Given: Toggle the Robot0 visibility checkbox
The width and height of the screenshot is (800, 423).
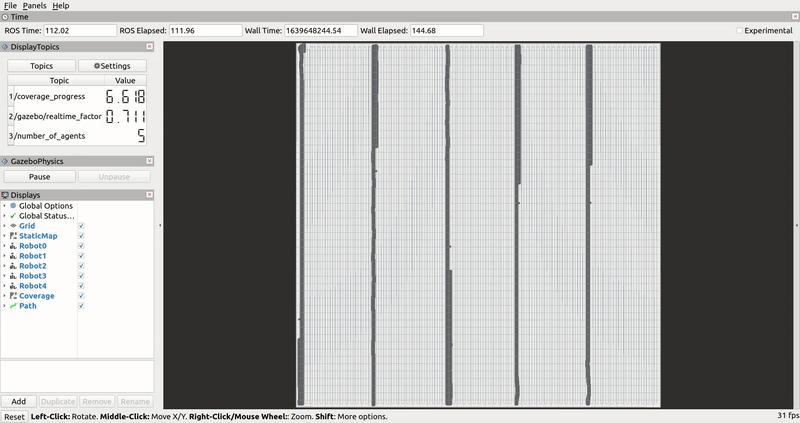Looking at the screenshot, I should 81,246.
